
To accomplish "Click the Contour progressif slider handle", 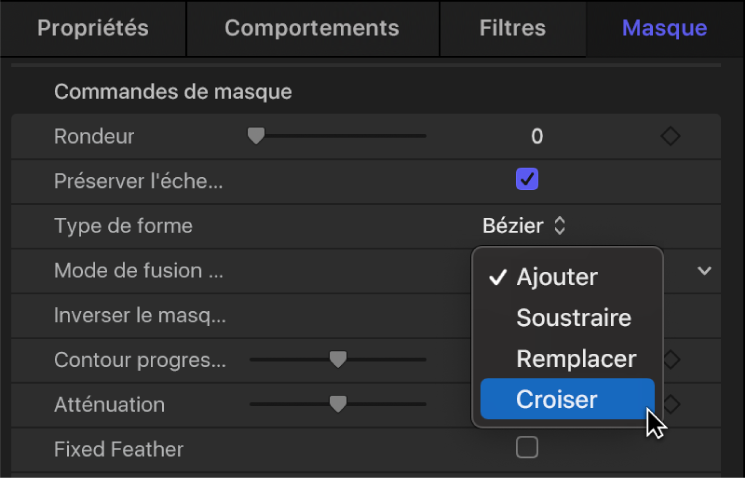I will pyautogui.click(x=339, y=359).
